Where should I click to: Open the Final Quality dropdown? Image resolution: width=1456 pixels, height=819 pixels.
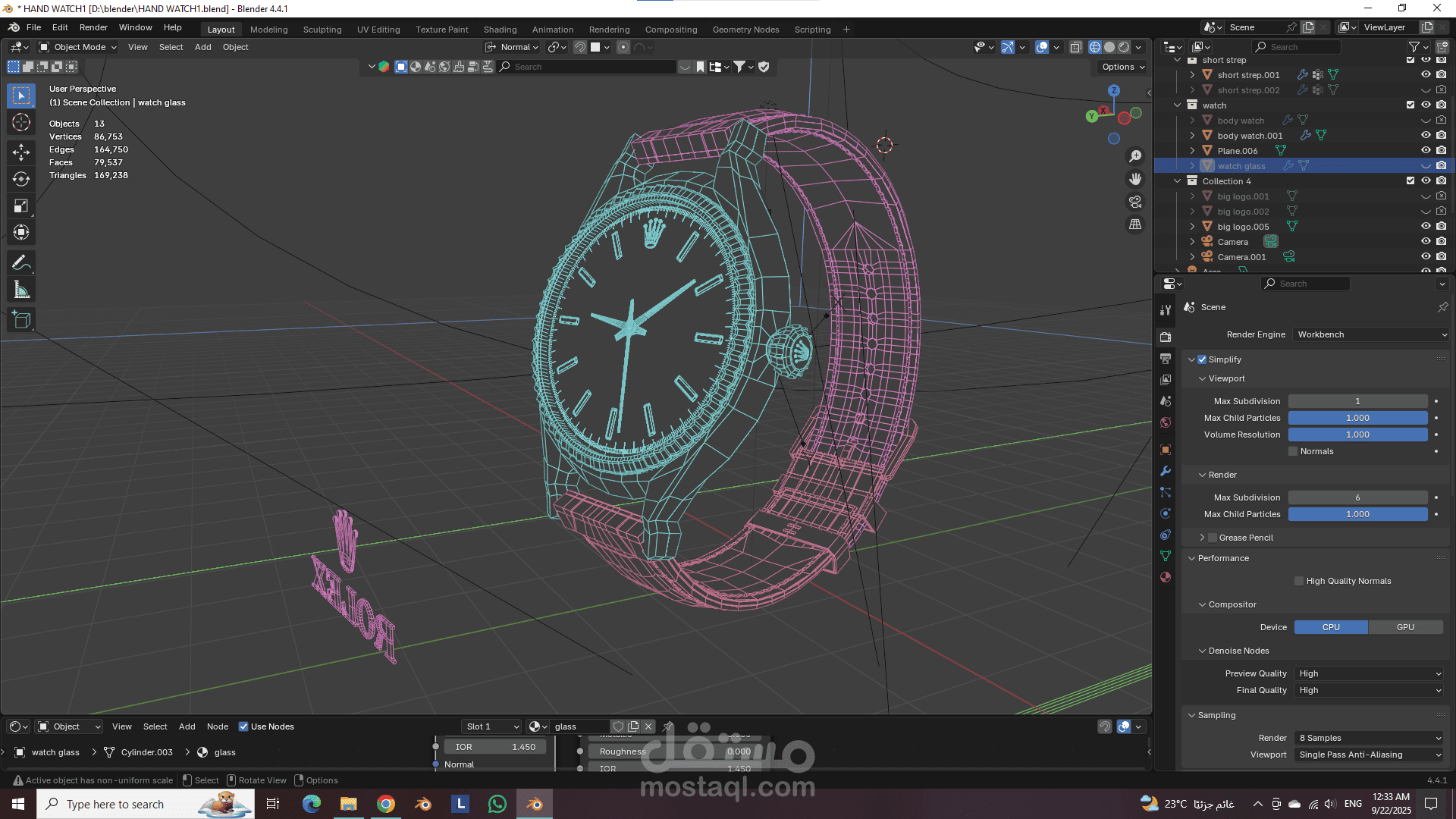click(x=1370, y=690)
